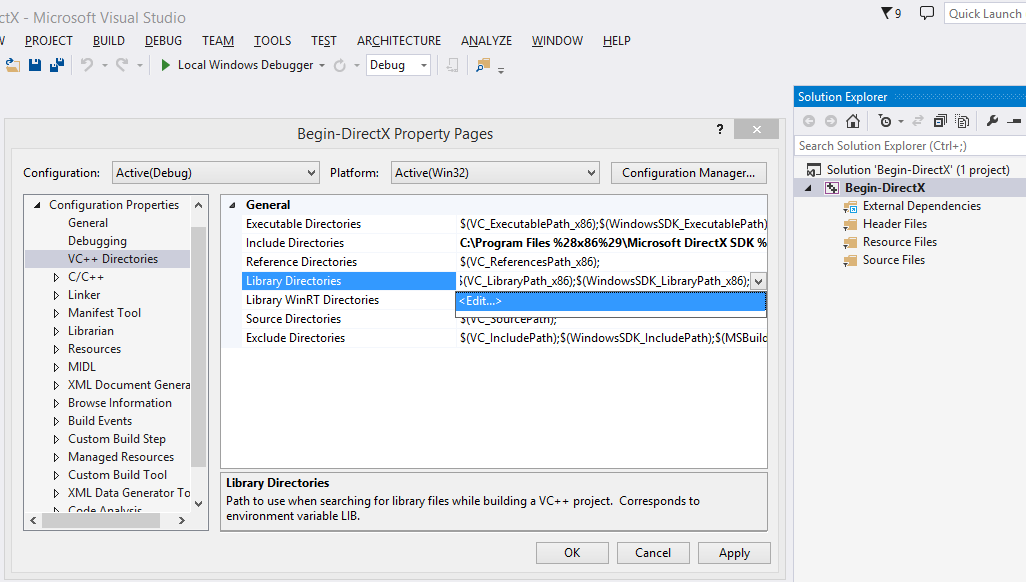
Task: Click the Undo arrow icon
Action: (x=87, y=65)
